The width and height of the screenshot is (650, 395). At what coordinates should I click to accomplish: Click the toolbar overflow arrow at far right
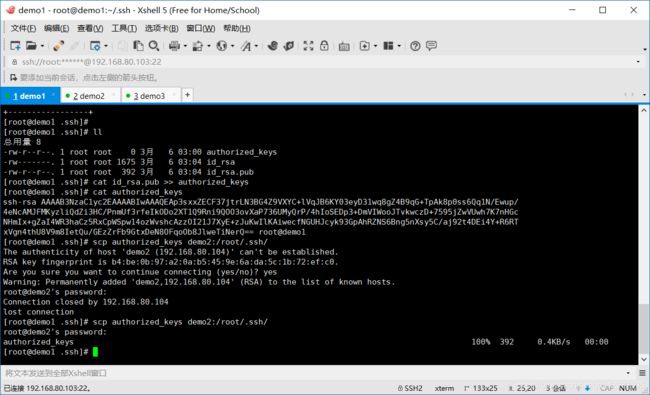coord(645,49)
